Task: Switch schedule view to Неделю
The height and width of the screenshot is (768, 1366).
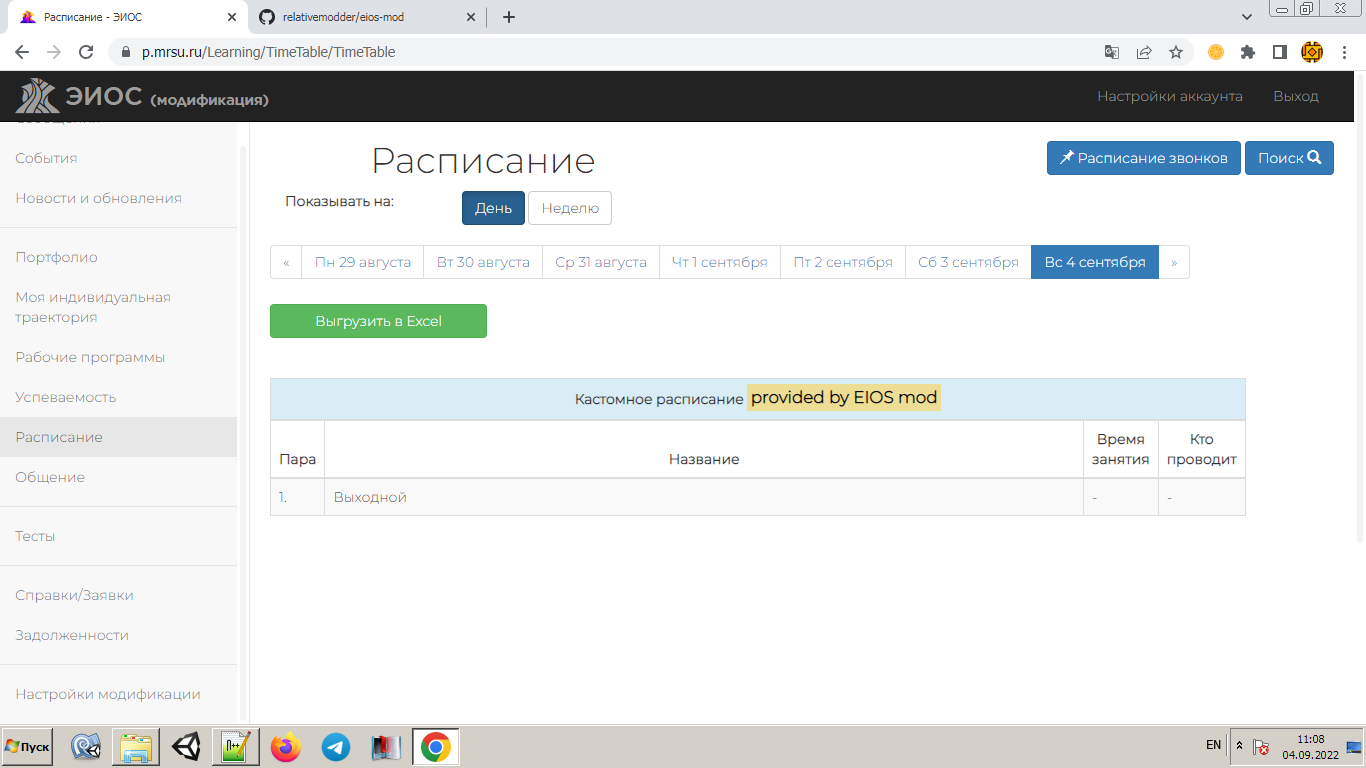Action: [569, 207]
